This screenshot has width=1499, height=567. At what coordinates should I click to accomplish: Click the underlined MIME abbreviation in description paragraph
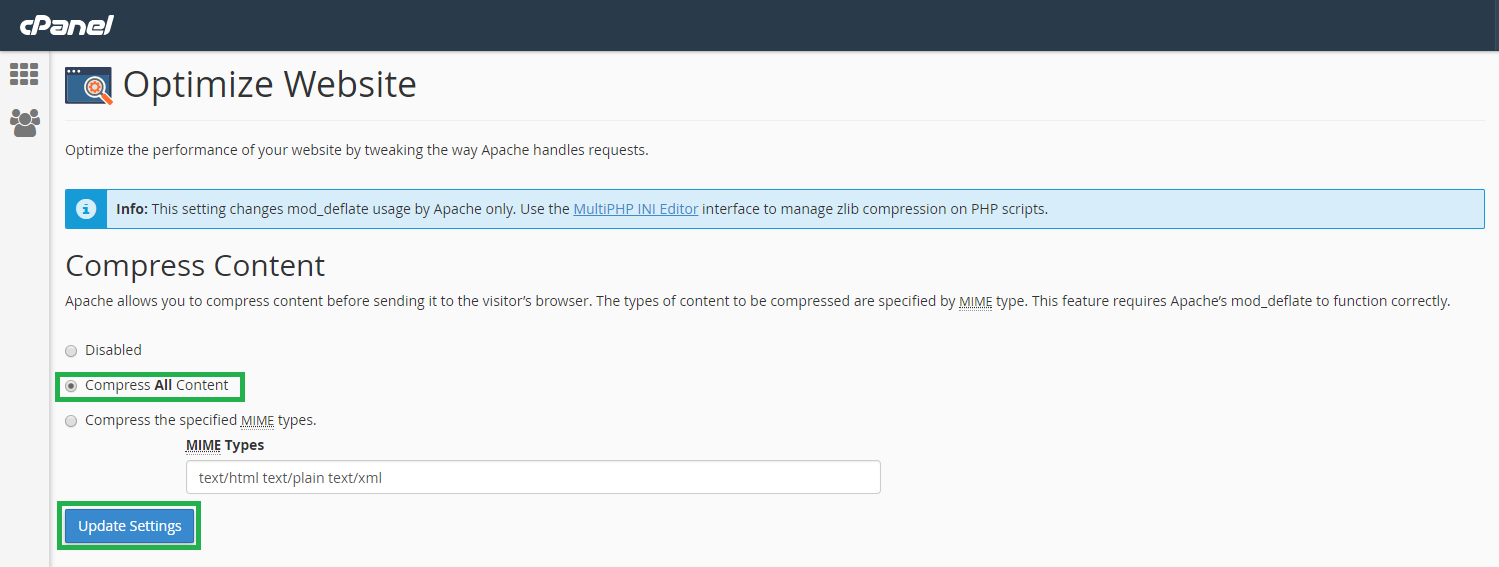pos(975,301)
